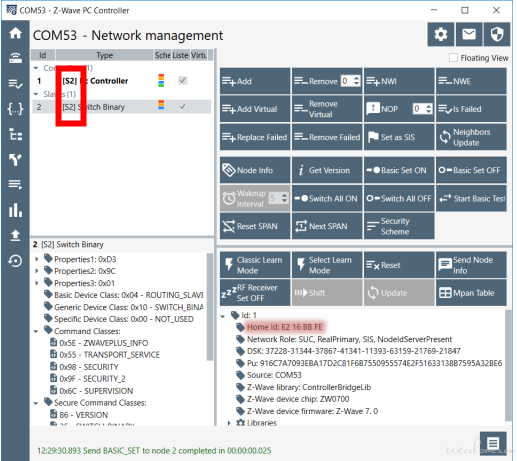Open the log list icon at bottom right

coord(493,444)
